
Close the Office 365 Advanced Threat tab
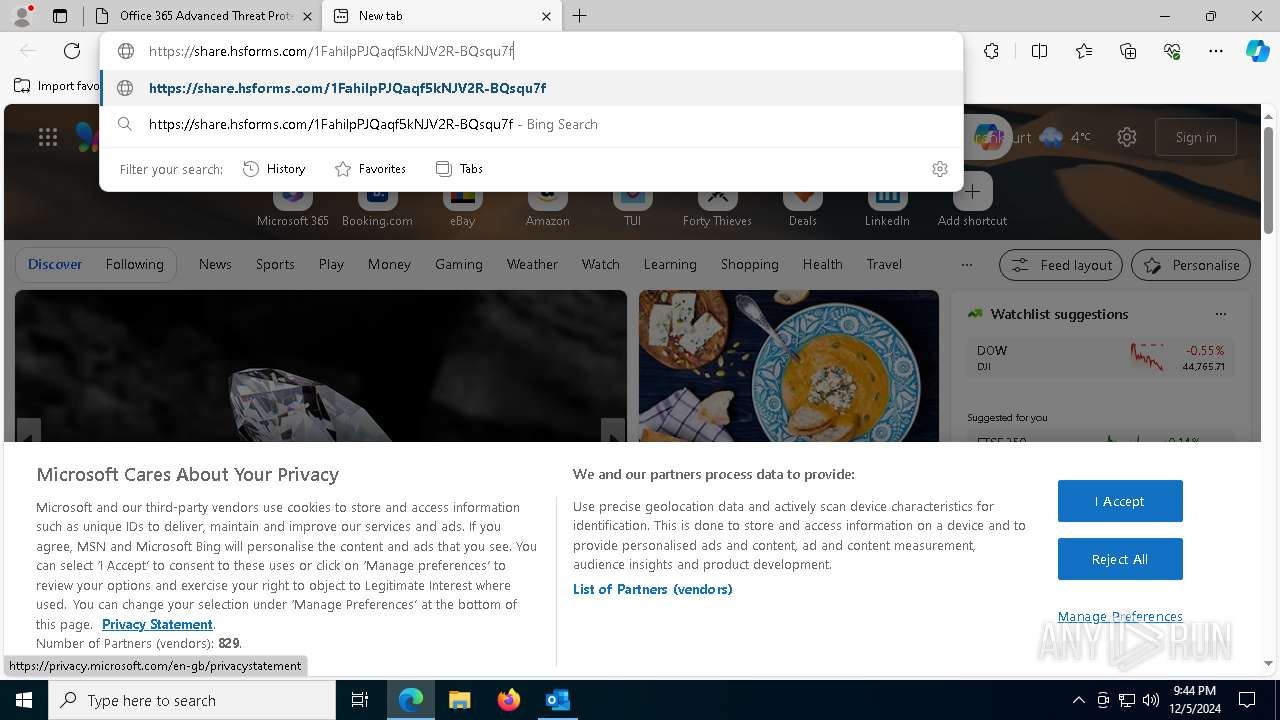307,16
